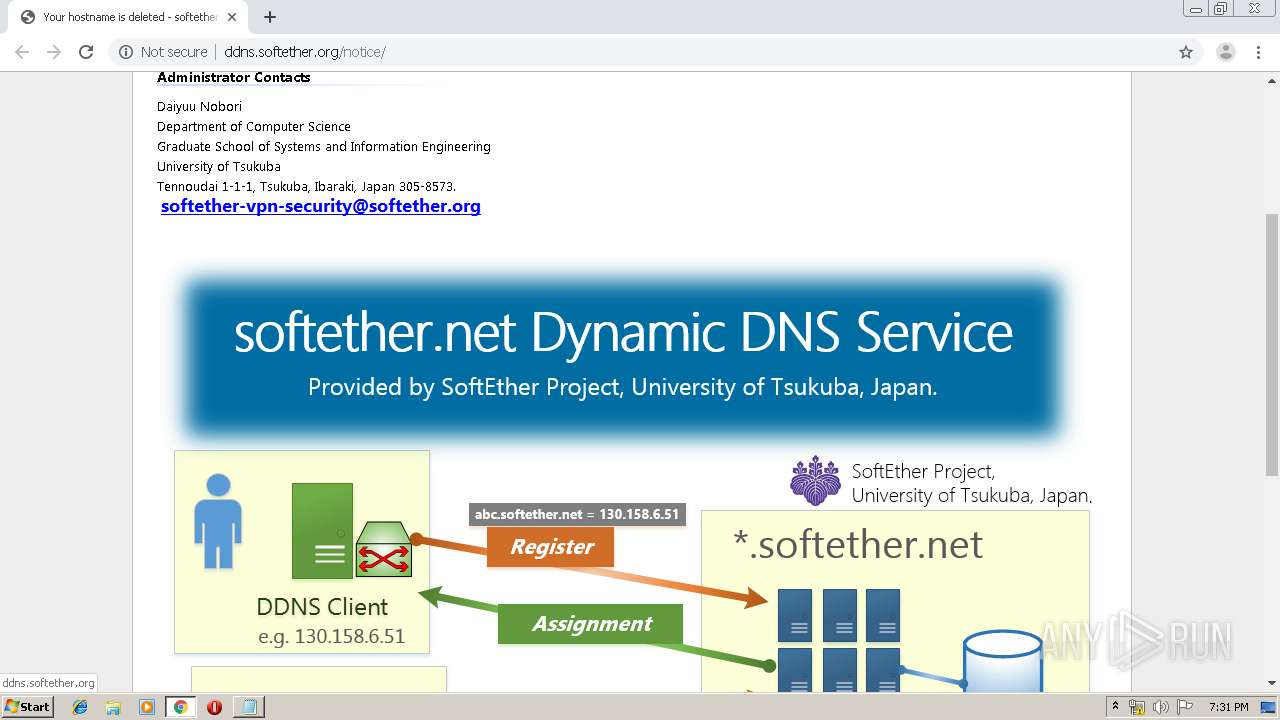Go back using the browser back arrow

(22, 52)
